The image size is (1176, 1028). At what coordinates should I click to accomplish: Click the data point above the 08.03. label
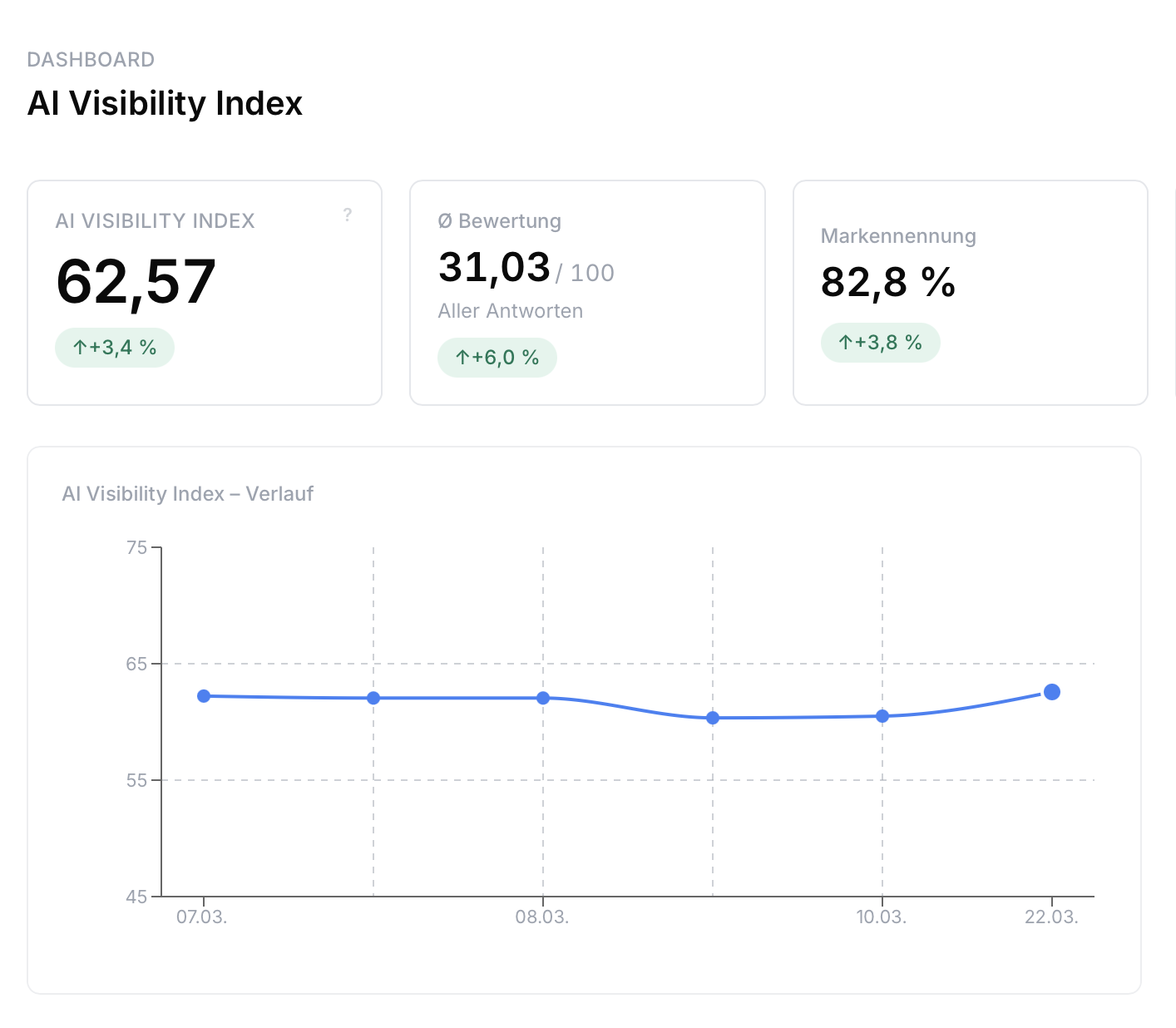point(543,697)
